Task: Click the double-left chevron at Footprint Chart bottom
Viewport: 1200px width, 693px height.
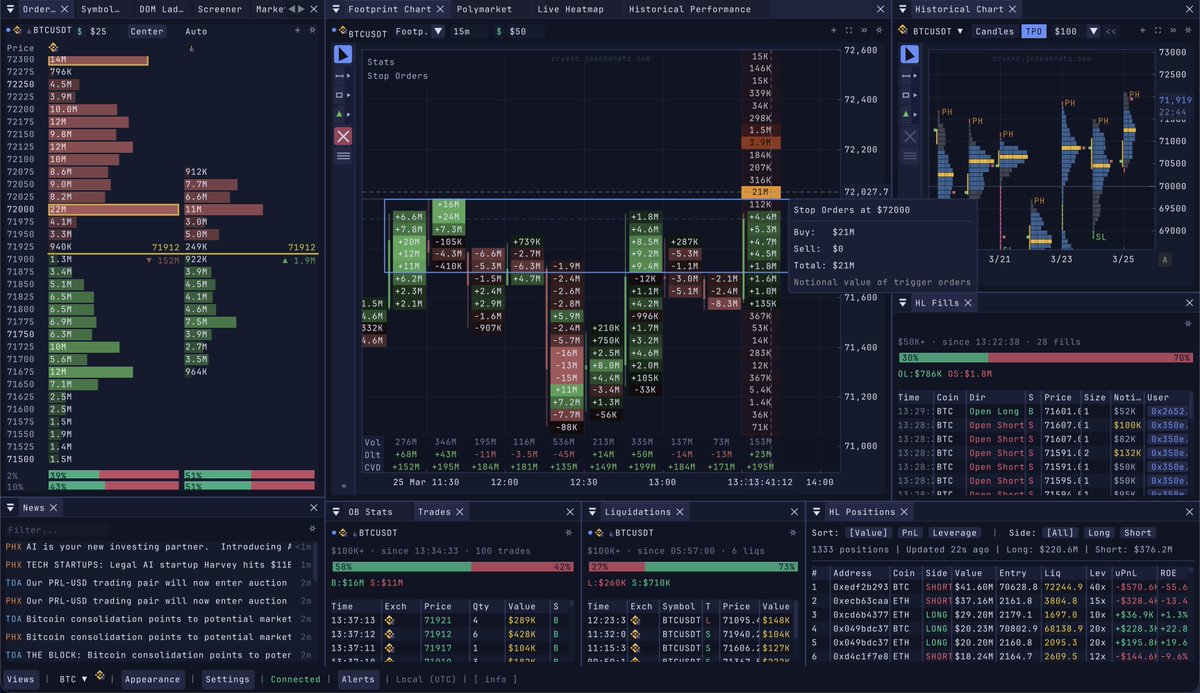Action: [x=344, y=486]
